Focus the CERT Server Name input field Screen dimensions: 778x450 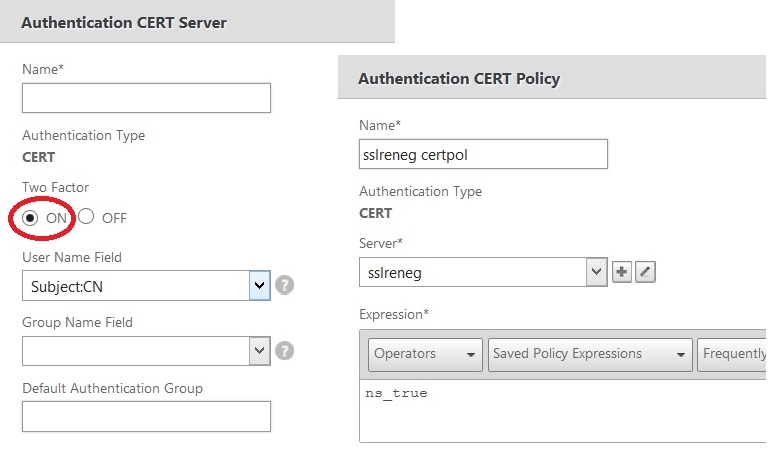coord(146,98)
